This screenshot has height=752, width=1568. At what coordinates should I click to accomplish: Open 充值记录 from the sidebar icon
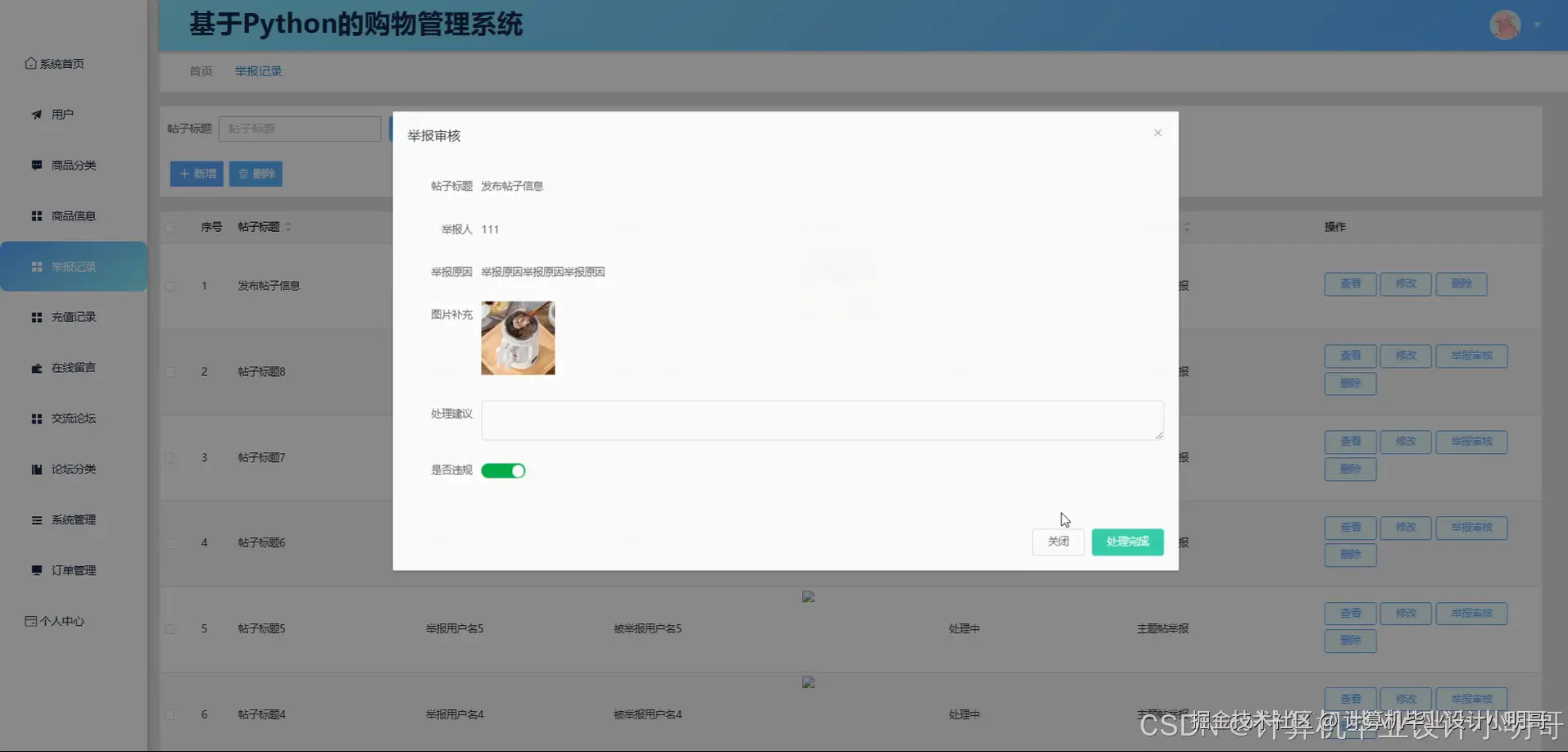click(35, 316)
